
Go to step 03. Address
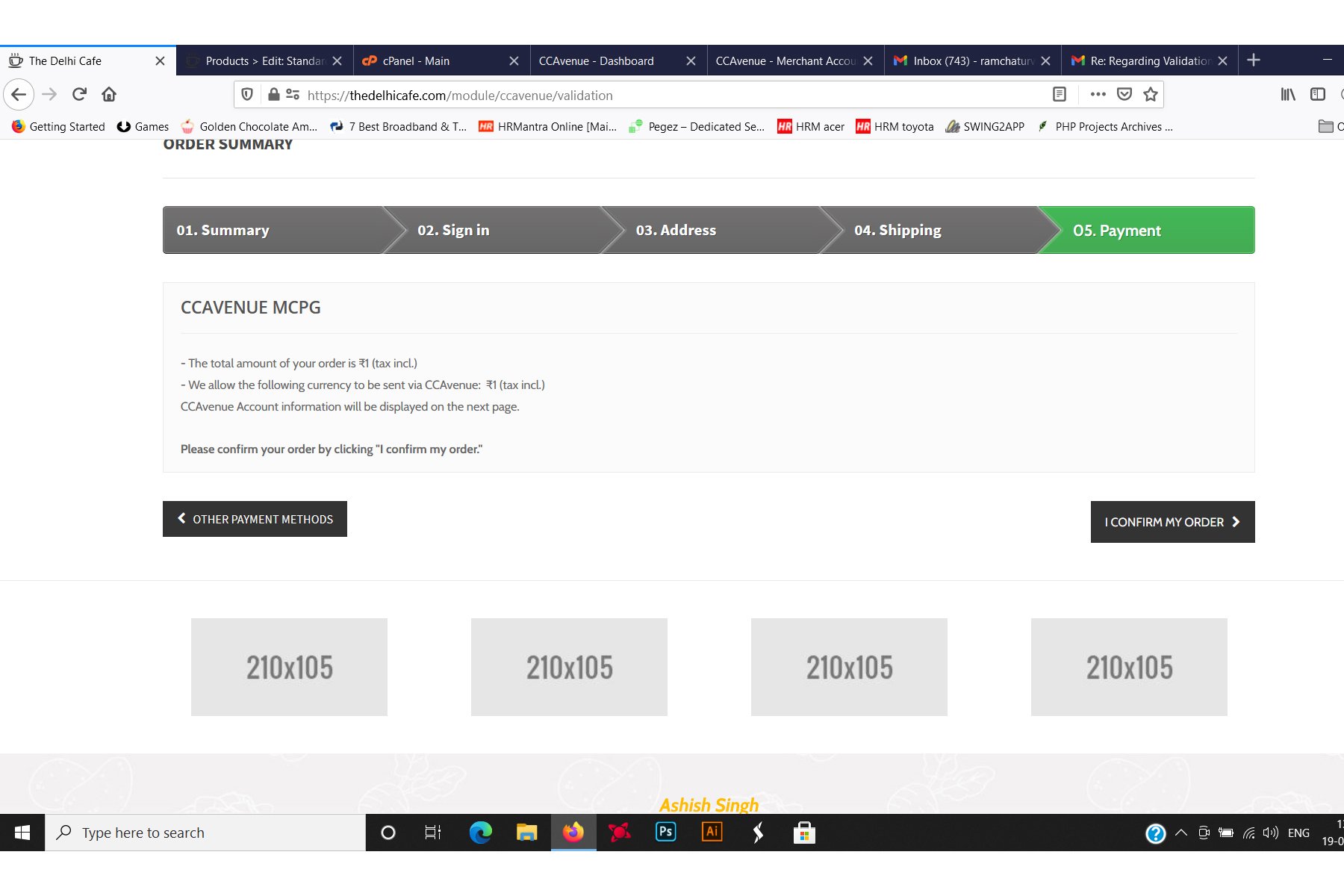[x=712, y=230]
